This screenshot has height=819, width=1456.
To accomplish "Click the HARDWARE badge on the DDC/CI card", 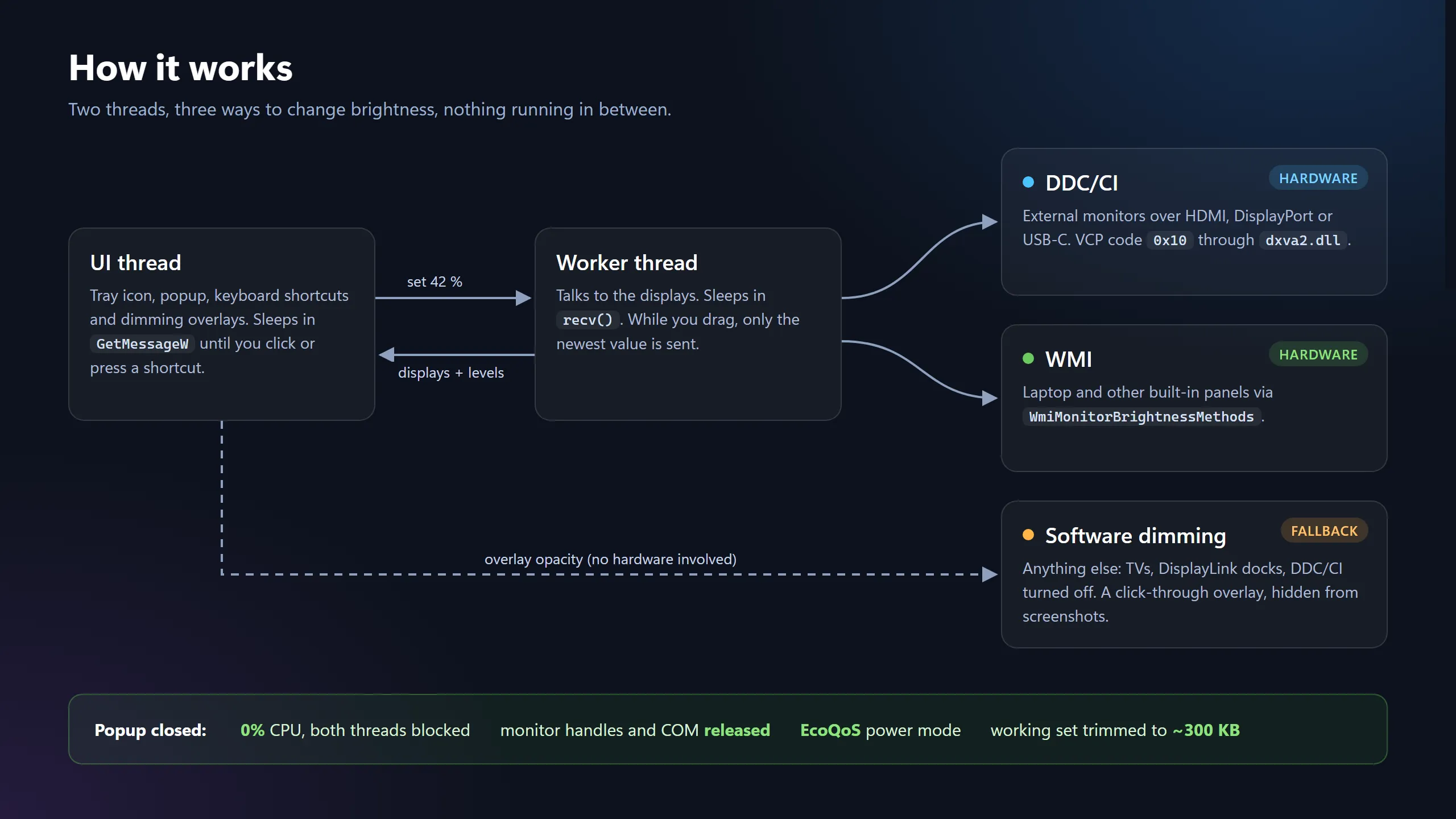I will 1318,179.
